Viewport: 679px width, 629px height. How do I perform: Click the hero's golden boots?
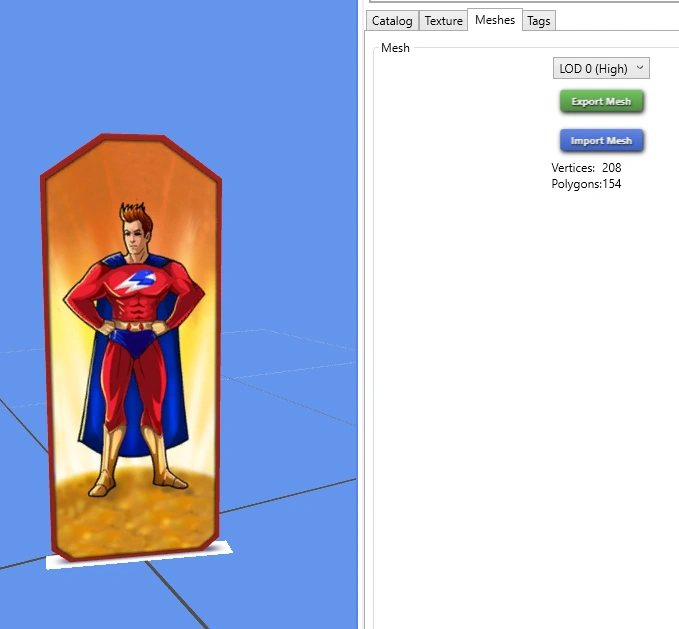tap(137, 460)
